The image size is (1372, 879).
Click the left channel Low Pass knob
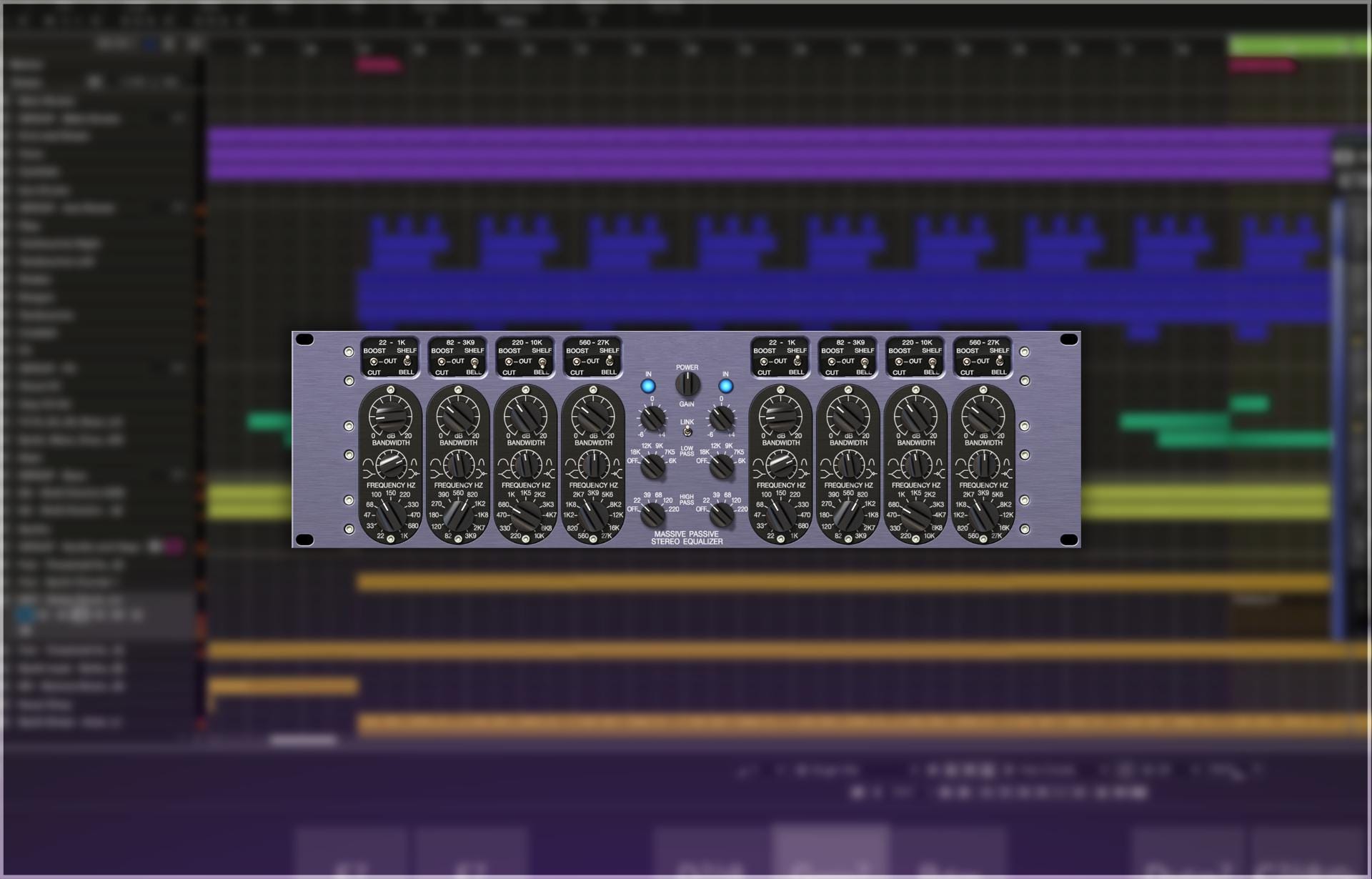click(652, 467)
